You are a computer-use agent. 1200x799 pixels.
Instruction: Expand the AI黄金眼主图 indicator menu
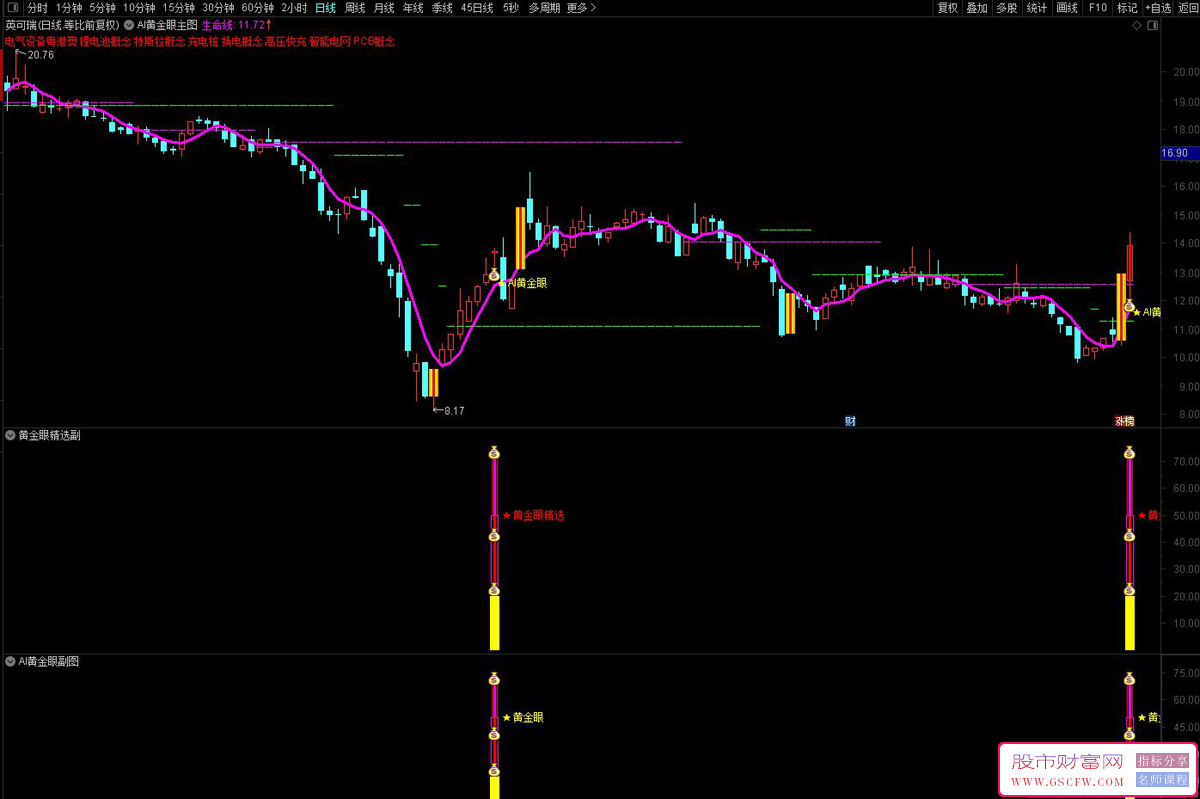coord(129,24)
